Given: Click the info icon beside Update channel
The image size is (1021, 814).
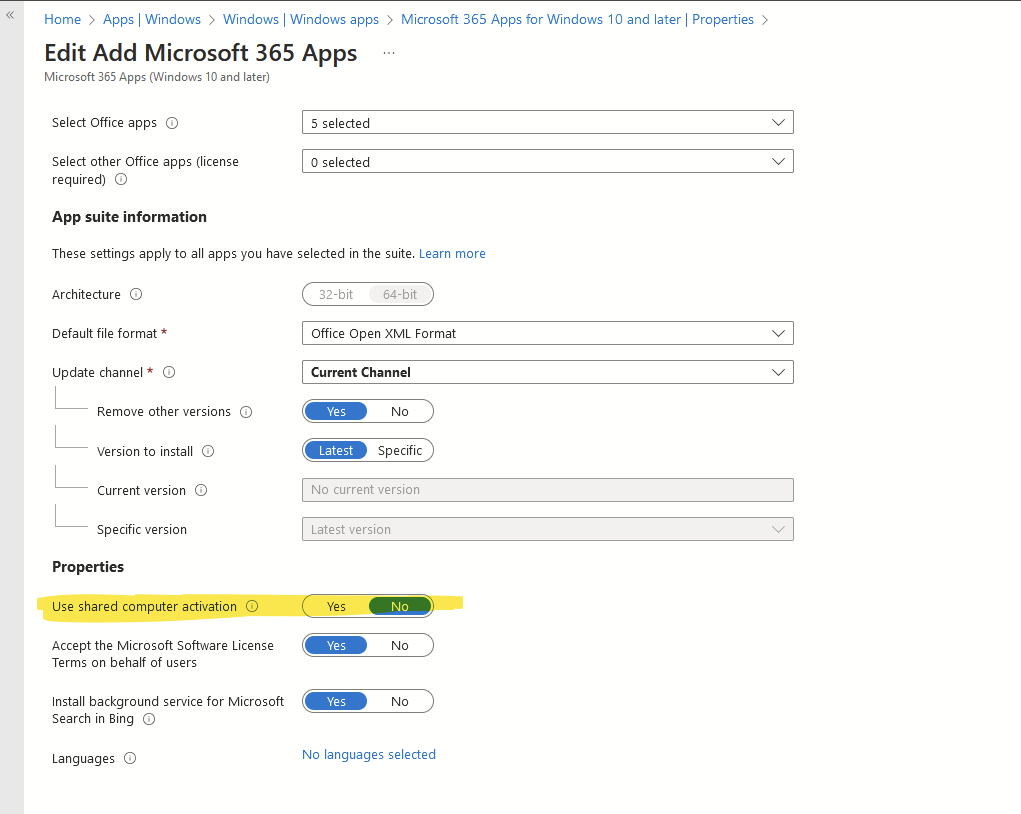Looking at the screenshot, I should (x=169, y=372).
